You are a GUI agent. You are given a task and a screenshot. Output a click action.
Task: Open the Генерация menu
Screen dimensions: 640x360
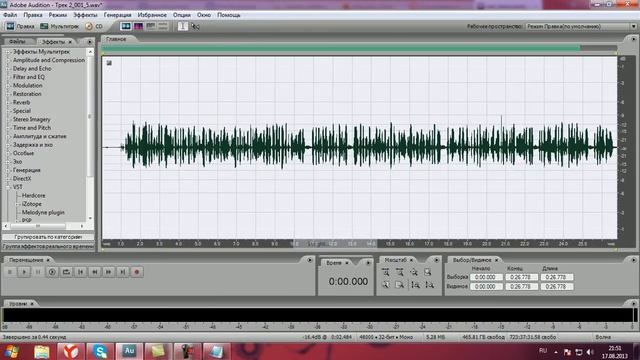click(x=118, y=15)
